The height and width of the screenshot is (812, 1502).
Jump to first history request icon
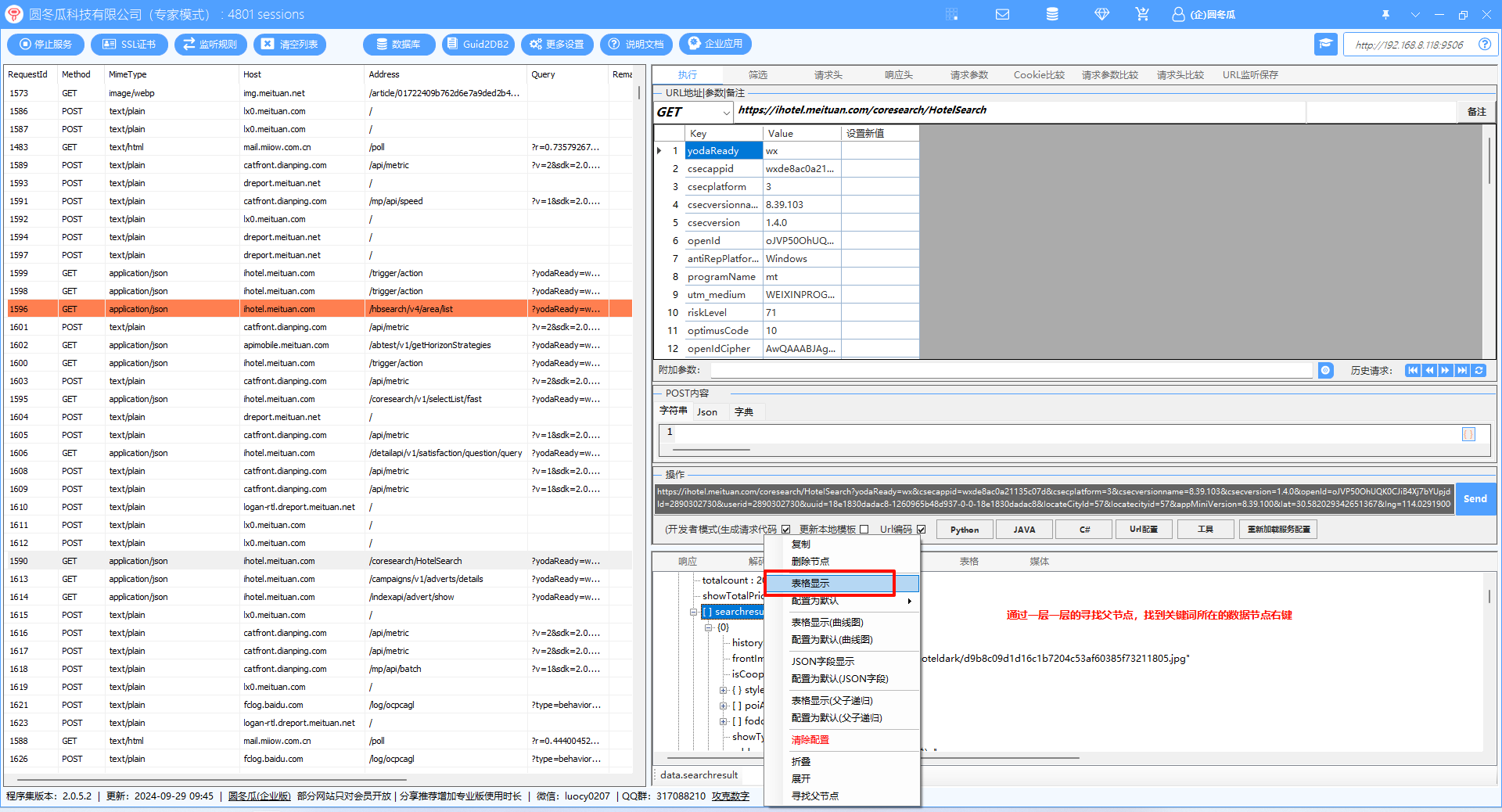pyautogui.click(x=1412, y=371)
